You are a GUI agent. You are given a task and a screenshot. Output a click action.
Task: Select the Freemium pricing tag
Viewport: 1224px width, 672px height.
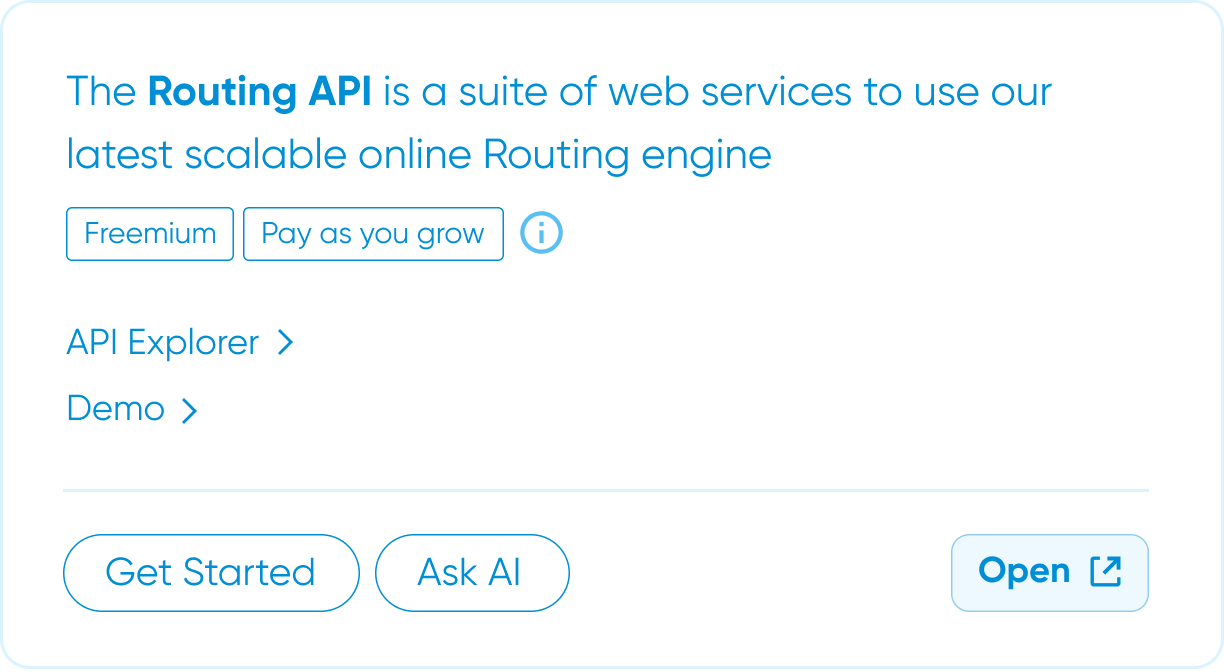pyautogui.click(x=150, y=234)
